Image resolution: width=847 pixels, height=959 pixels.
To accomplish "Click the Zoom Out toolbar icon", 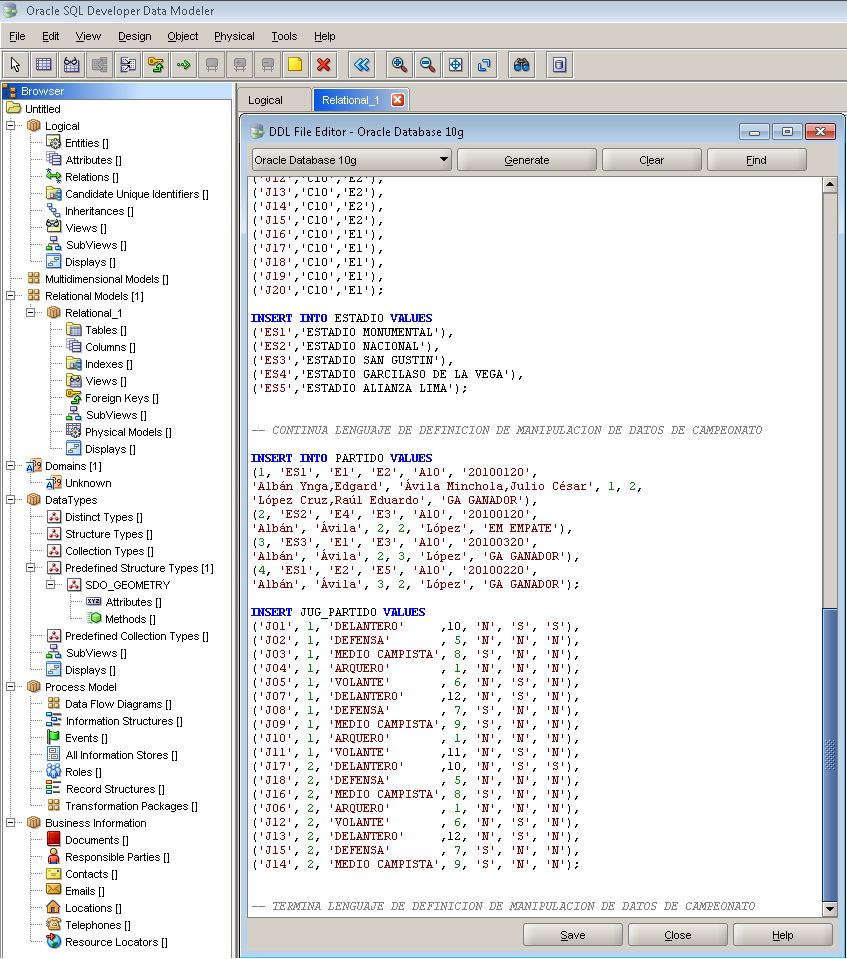I will click(427, 64).
